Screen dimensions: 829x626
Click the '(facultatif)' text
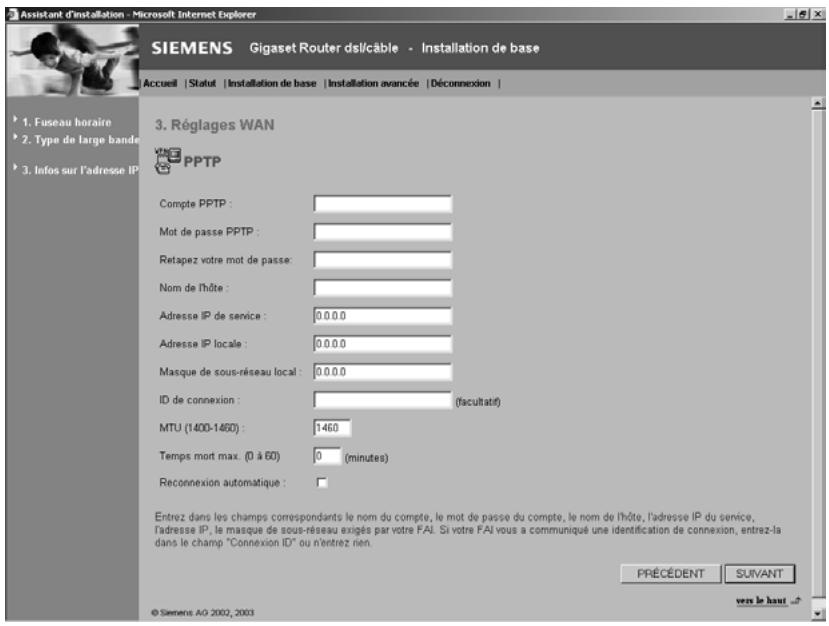coord(478,402)
